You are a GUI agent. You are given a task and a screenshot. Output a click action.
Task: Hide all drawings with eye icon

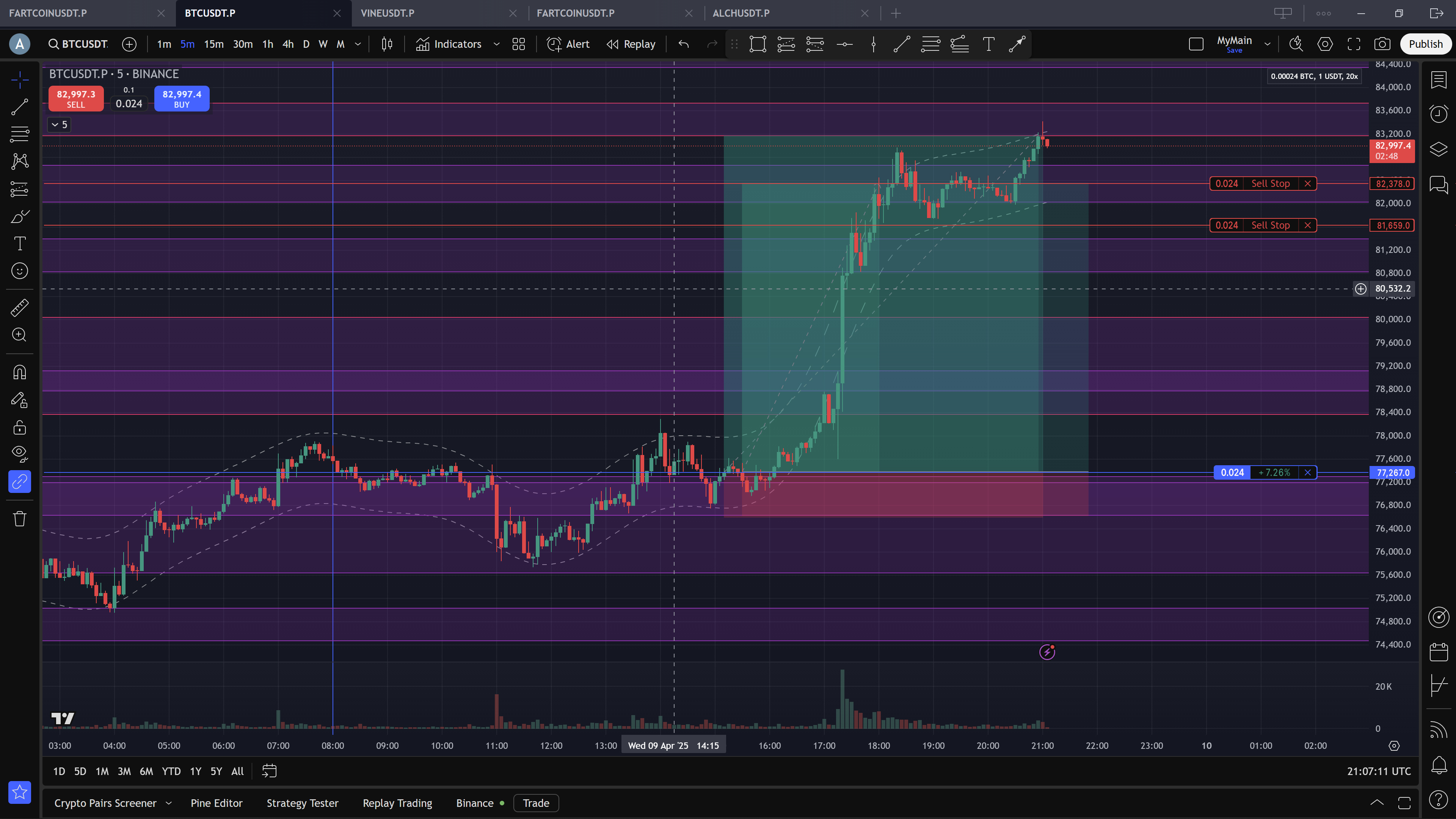pyautogui.click(x=19, y=453)
